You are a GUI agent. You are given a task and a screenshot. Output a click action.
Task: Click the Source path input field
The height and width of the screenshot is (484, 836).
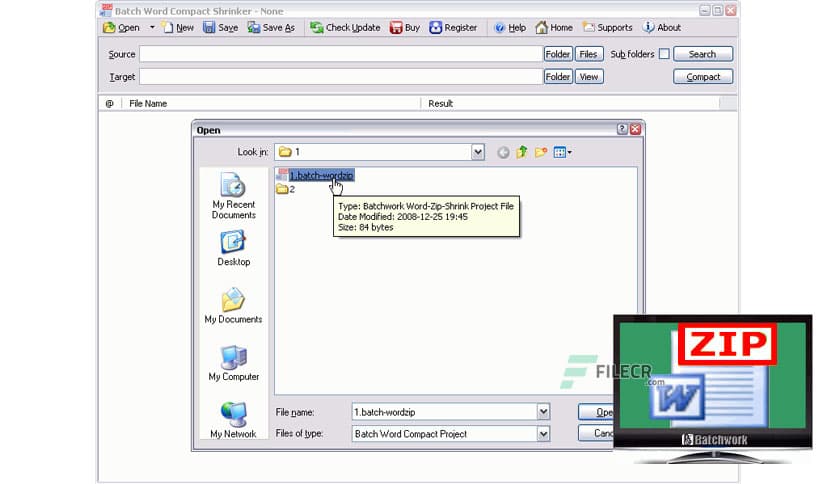[341, 54]
